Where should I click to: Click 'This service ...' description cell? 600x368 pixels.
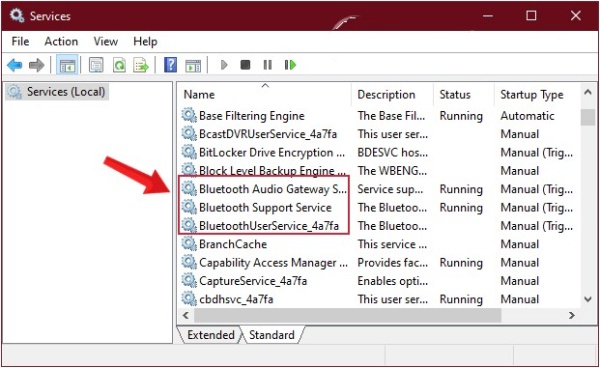392,244
